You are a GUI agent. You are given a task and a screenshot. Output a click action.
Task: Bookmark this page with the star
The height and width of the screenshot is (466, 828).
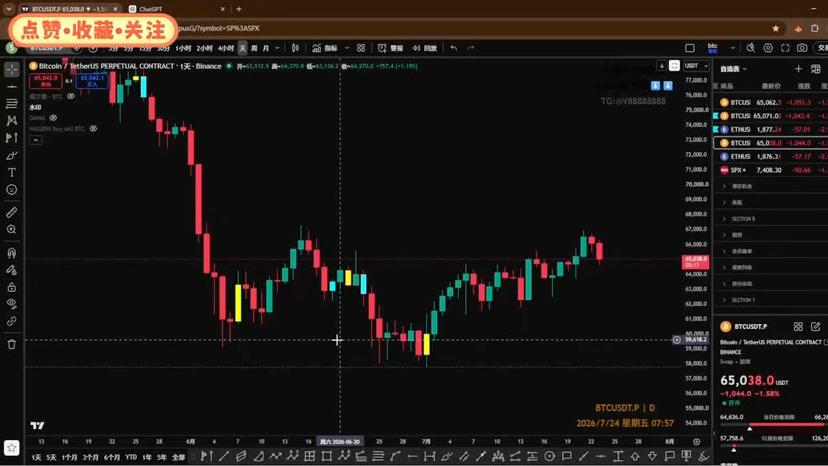point(775,29)
